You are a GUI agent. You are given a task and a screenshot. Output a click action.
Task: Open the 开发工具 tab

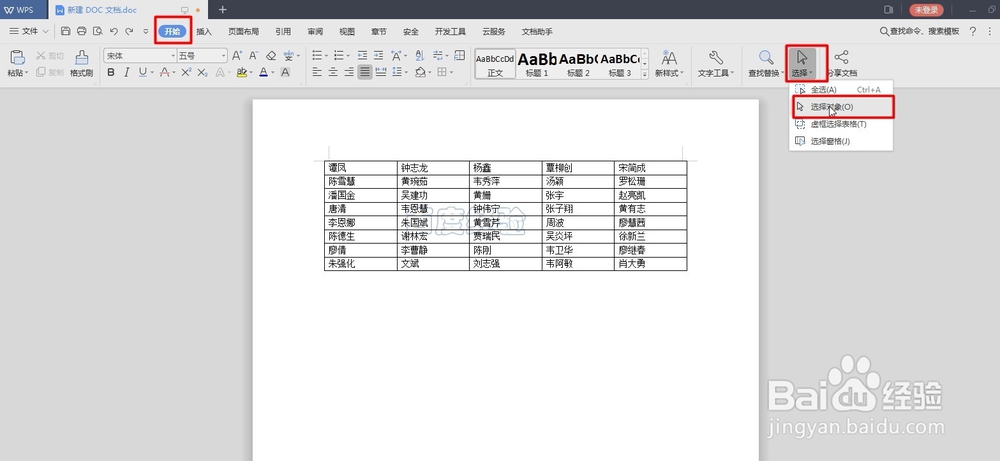pos(450,31)
